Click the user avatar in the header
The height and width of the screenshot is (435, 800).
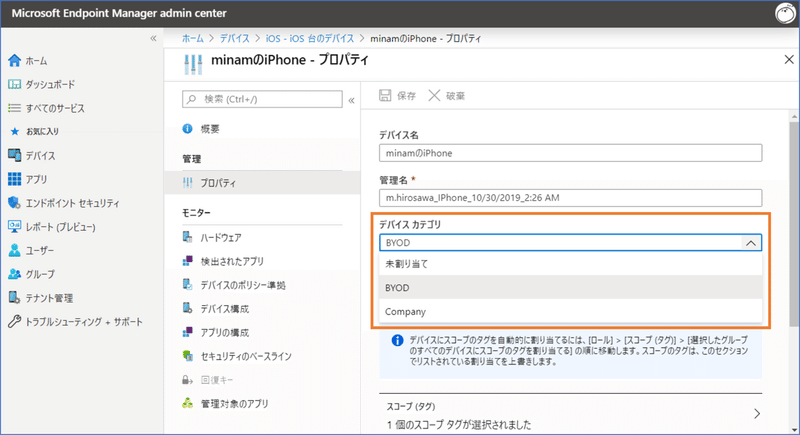pos(785,13)
